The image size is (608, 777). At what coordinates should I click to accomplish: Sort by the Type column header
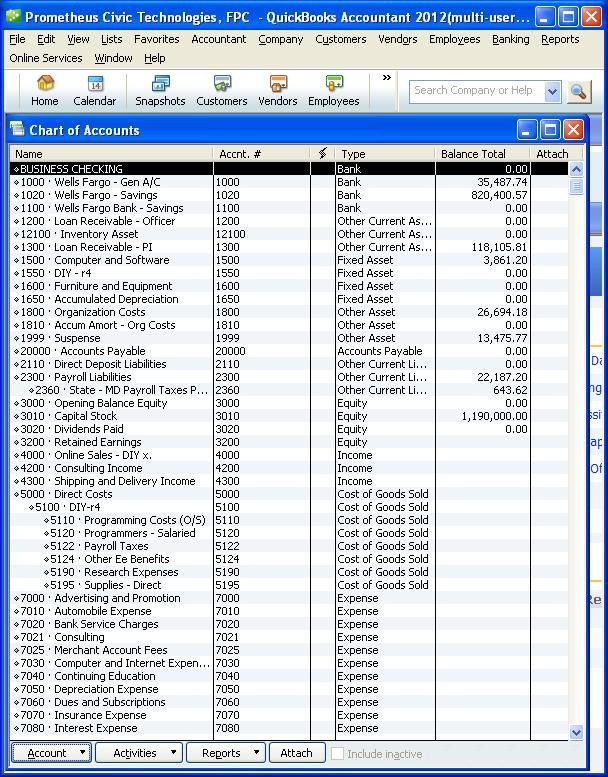click(x=385, y=154)
